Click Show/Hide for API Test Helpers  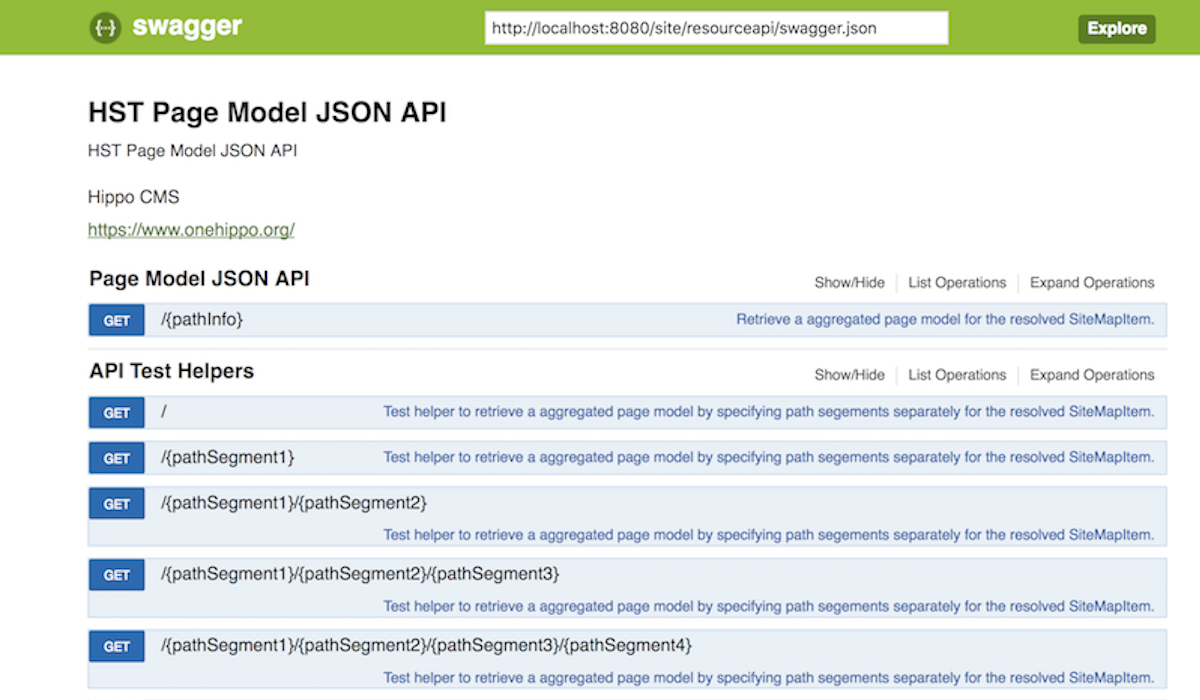pyautogui.click(x=849, y=375)
